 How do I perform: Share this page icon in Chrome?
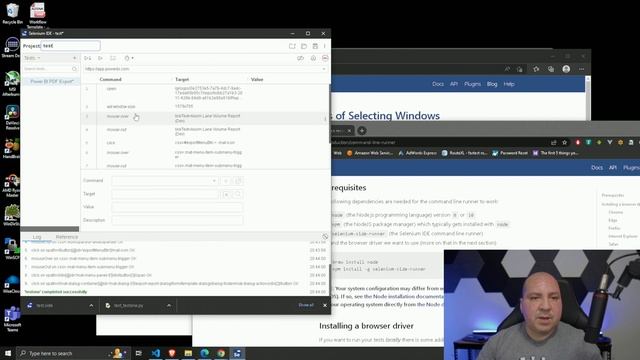pyautogui.click(x=553, y=142)
